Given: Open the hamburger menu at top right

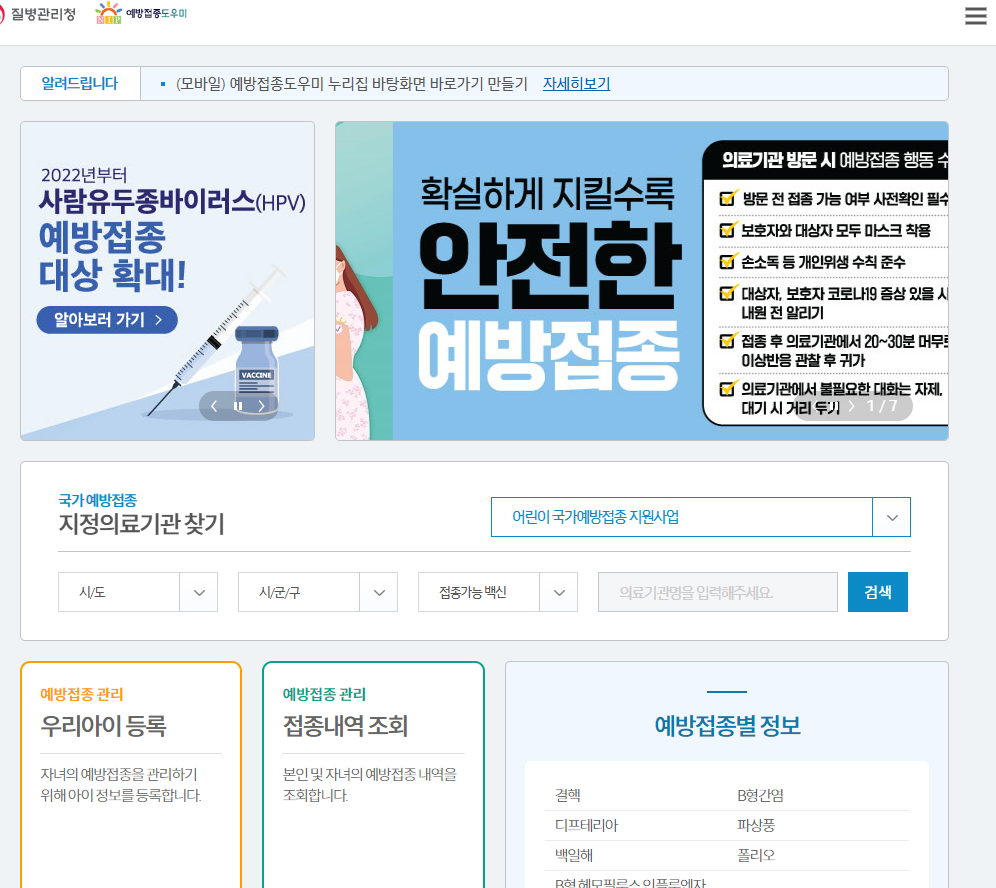Looking at the screenshot, I should [975, 15].
